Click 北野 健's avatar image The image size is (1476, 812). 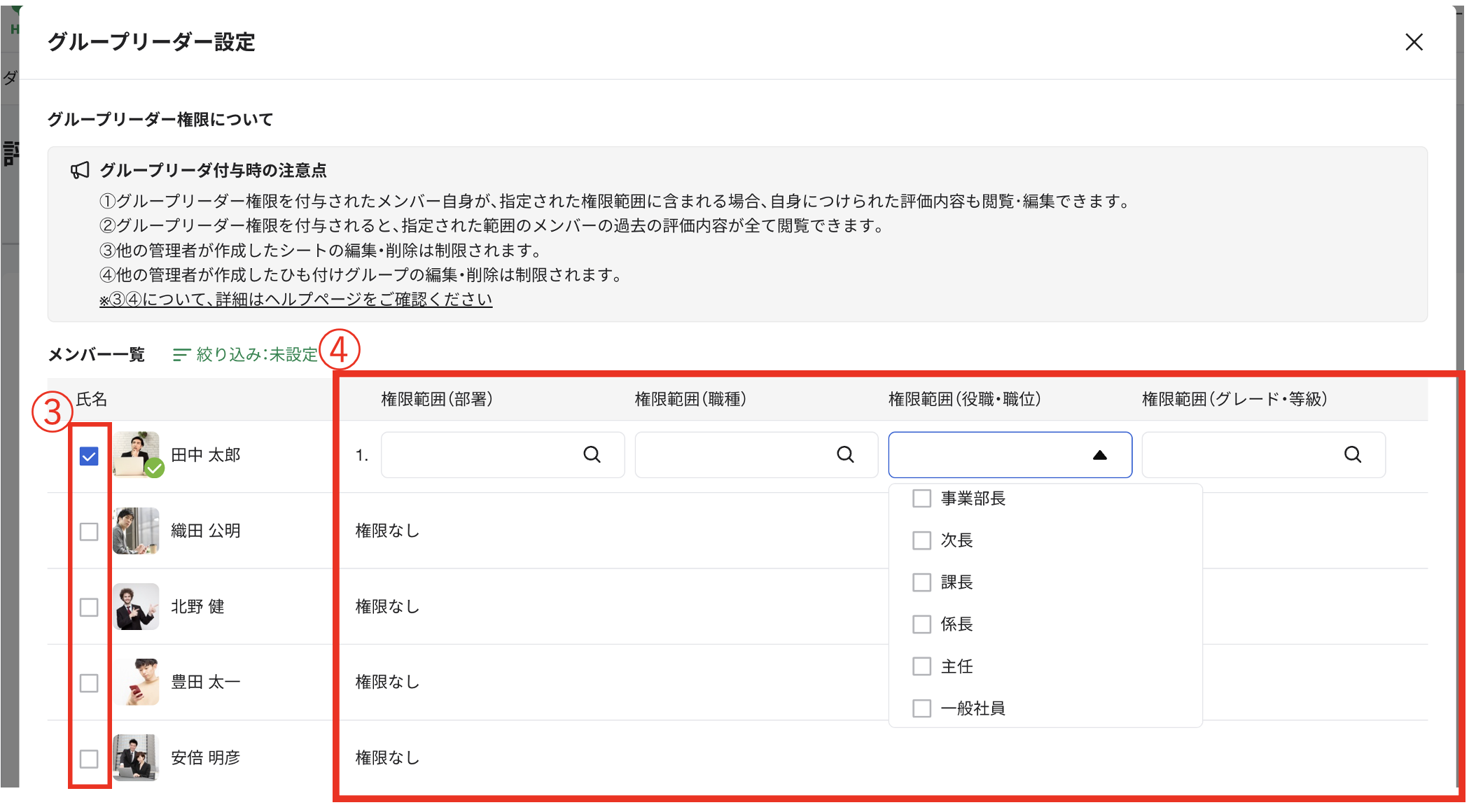[136, 606]
